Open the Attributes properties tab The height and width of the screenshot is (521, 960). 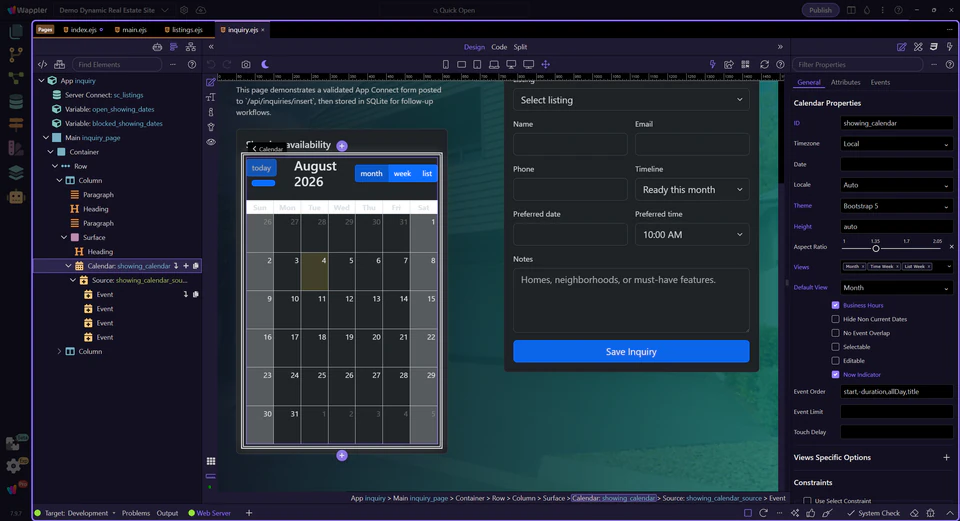pyautogui.click(x=846, y=82)
